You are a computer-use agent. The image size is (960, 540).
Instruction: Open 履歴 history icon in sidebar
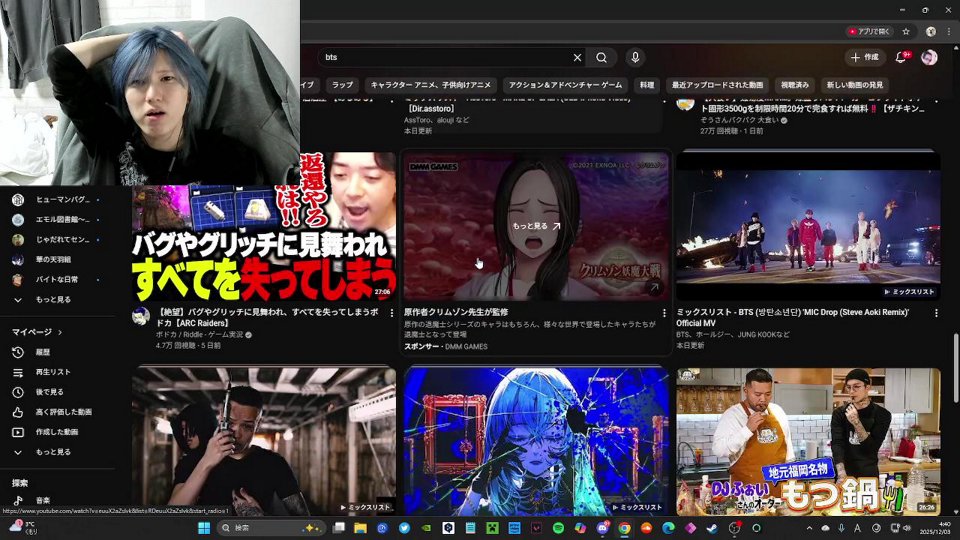pos(18,352)
